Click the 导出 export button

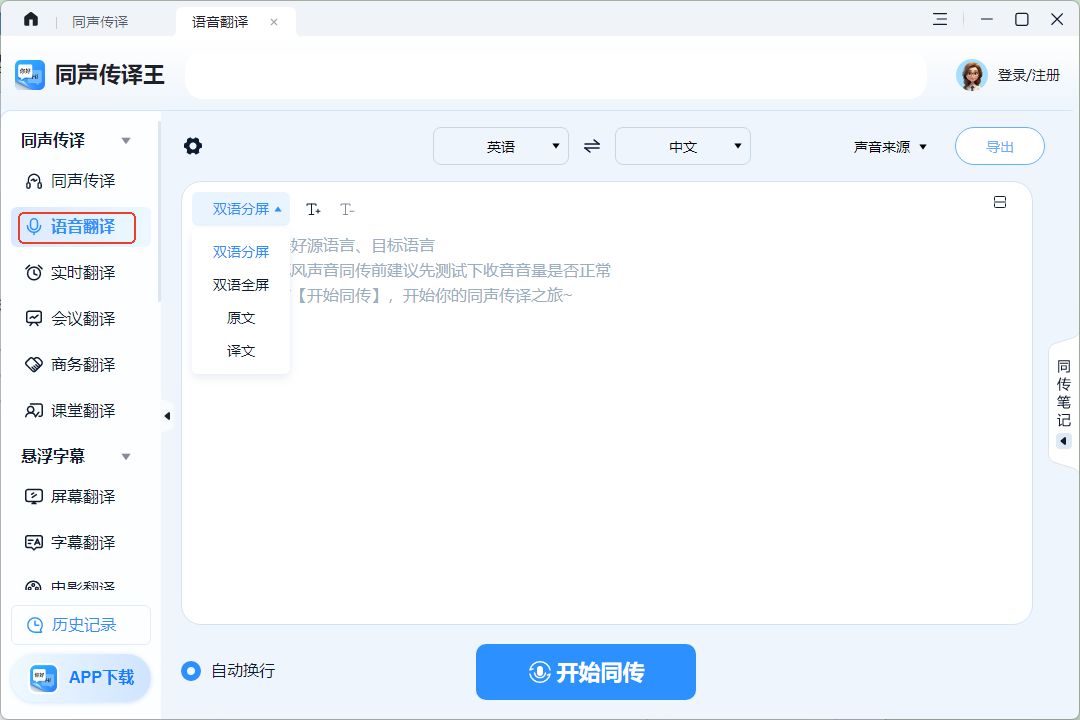999,146
